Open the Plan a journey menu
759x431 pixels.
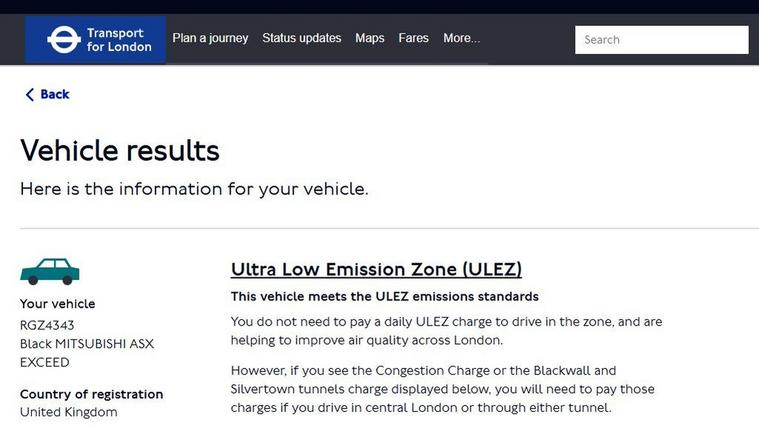tap(210, 38)
